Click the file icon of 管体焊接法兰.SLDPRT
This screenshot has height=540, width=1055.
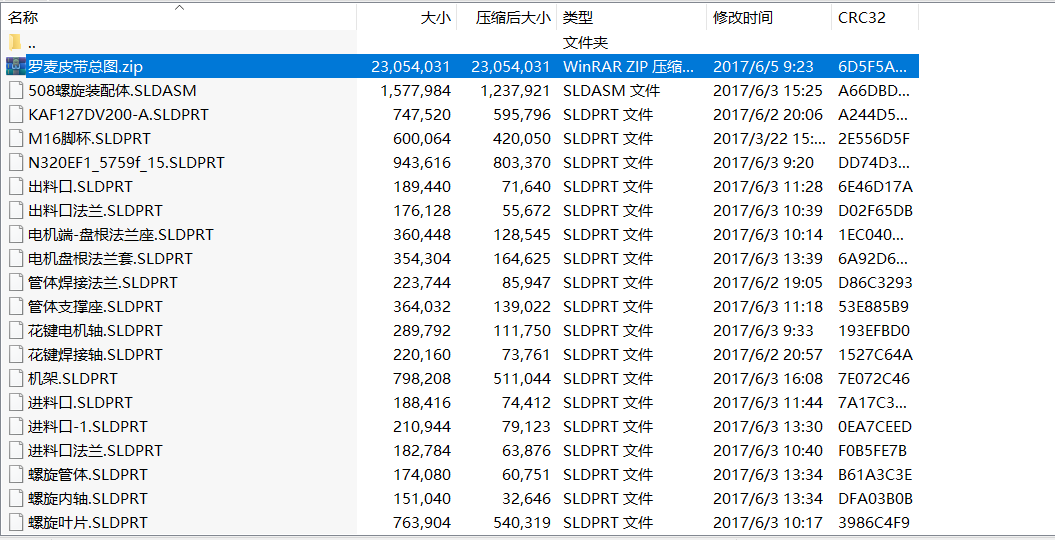[x=16, y=282]
